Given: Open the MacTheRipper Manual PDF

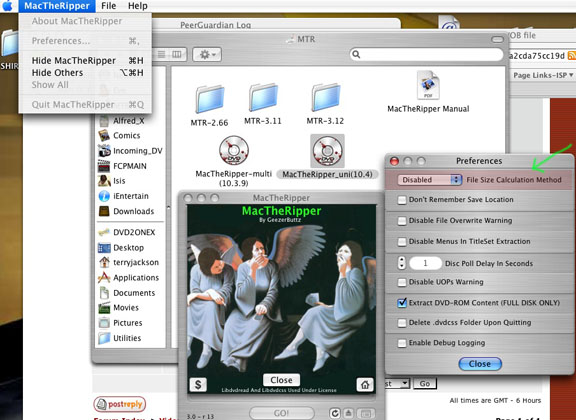Looking at the screenshot, I should coord(428,85).
